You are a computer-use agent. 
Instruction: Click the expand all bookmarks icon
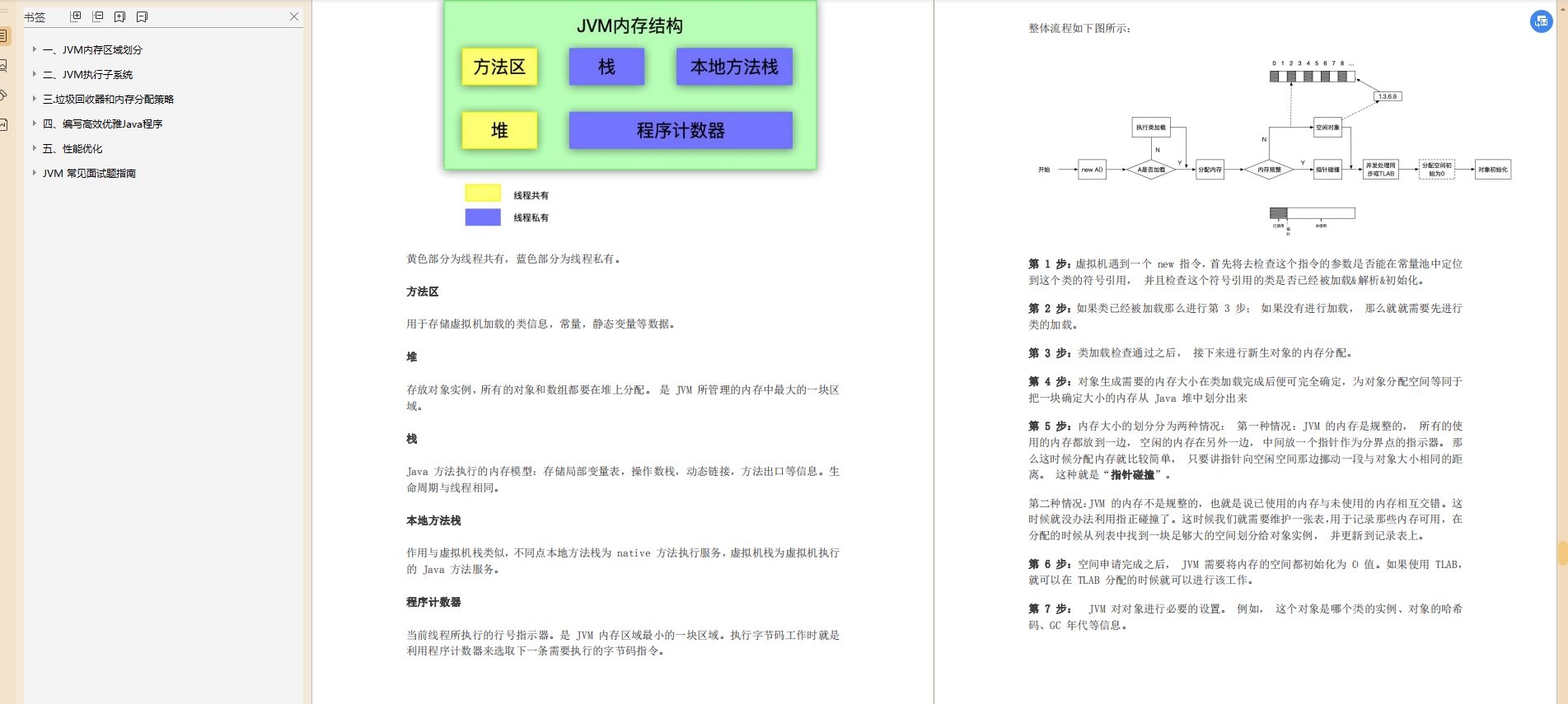pyautogui.click(x=76, y=16)
